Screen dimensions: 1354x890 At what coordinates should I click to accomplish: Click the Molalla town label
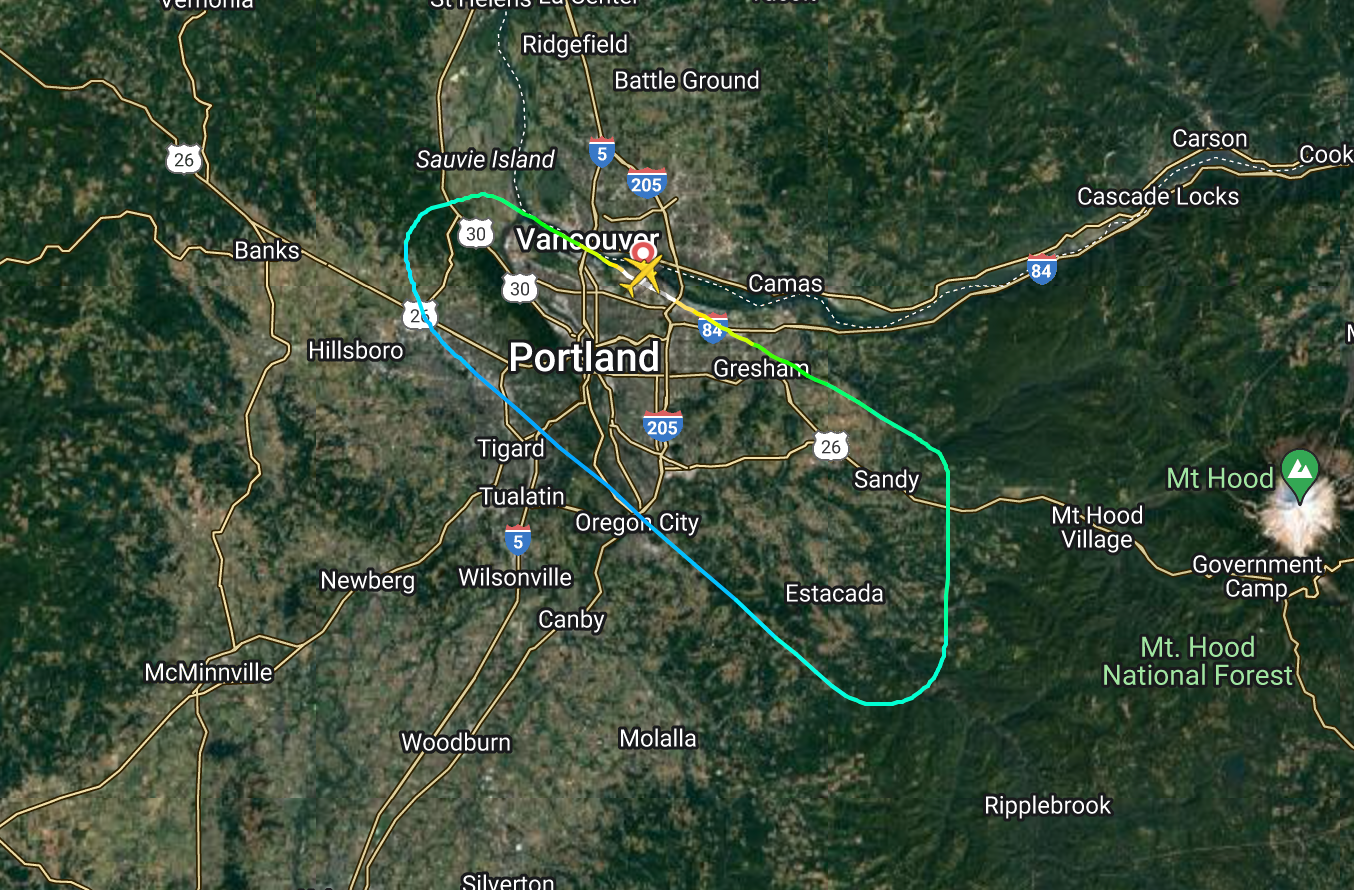click(x=658, y=739)
